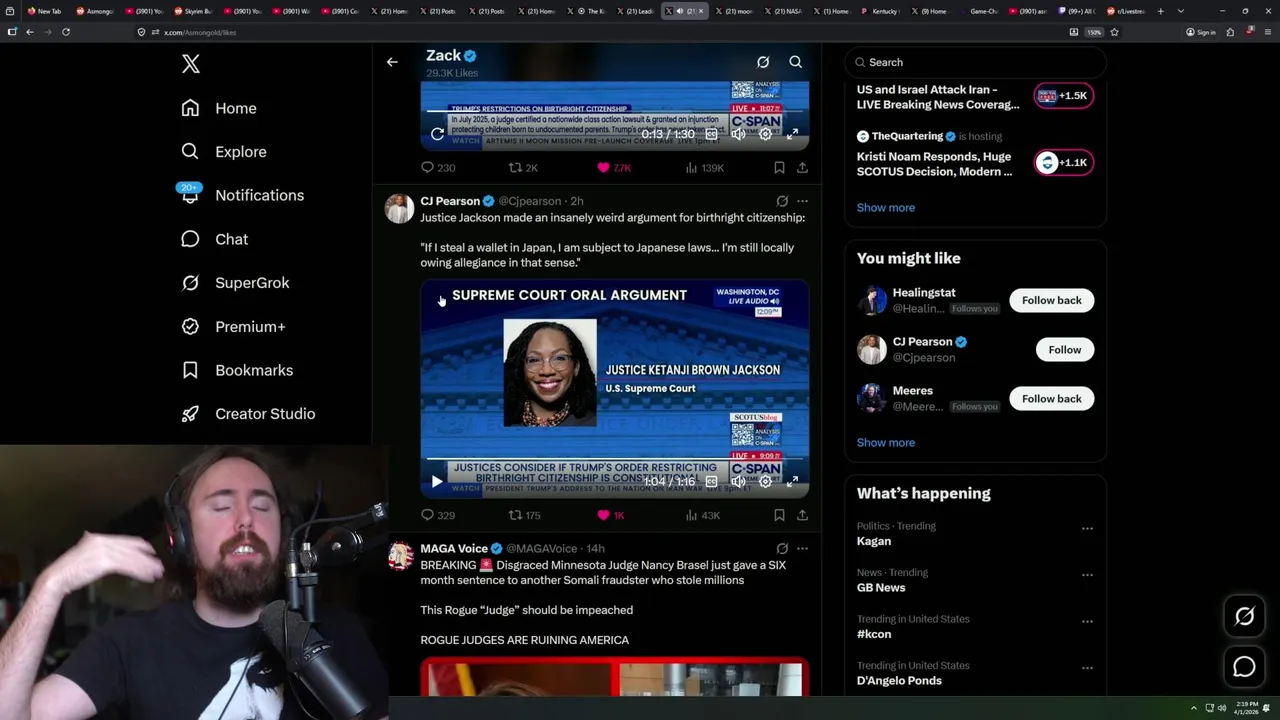This screenshot has width=1280, height=720.
Task: Reply to the top post with 230 replies
Action: coord(438,168)
